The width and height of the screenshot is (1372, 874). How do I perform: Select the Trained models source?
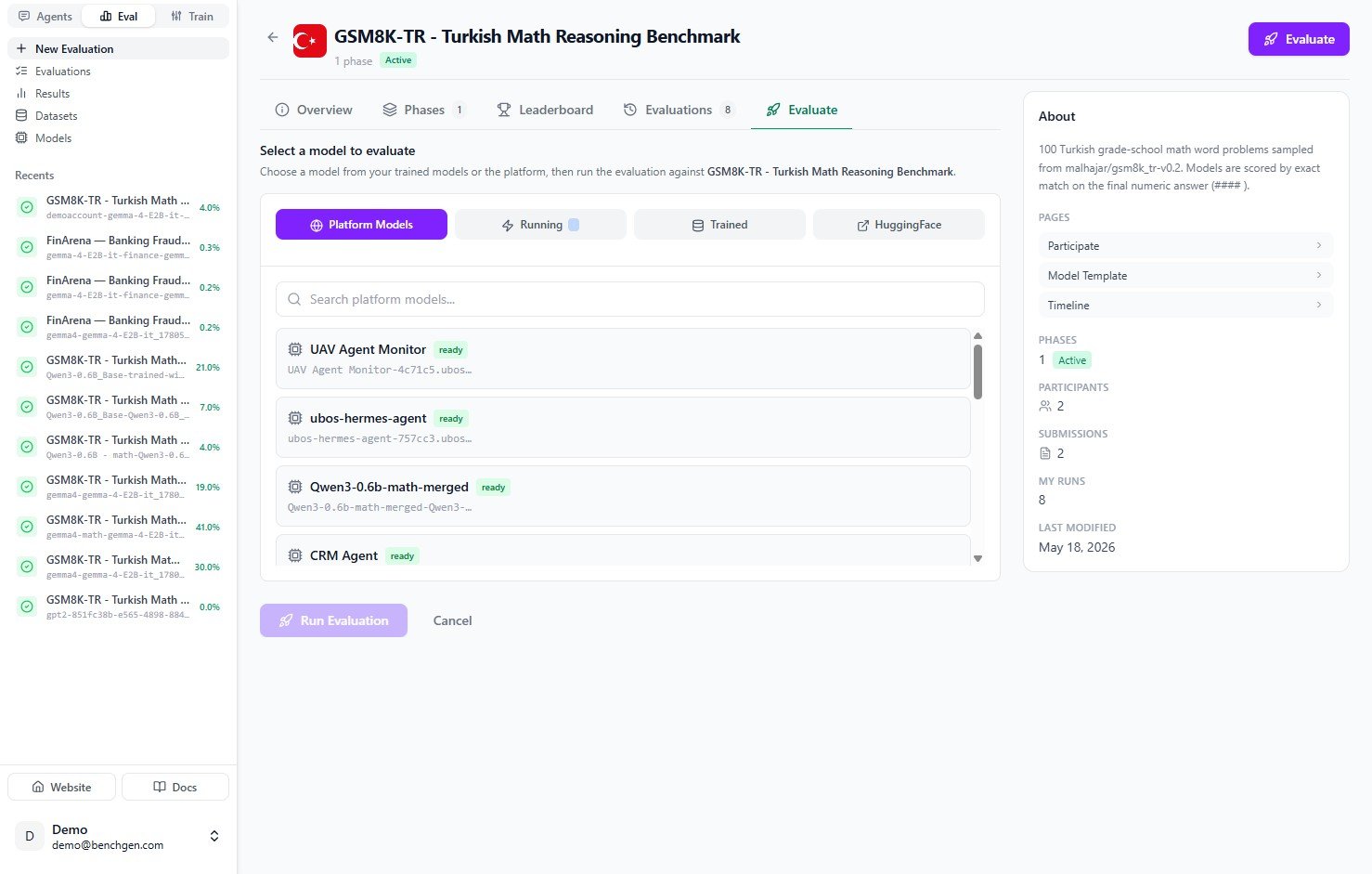pyautogui.click(x=719, y=225)
